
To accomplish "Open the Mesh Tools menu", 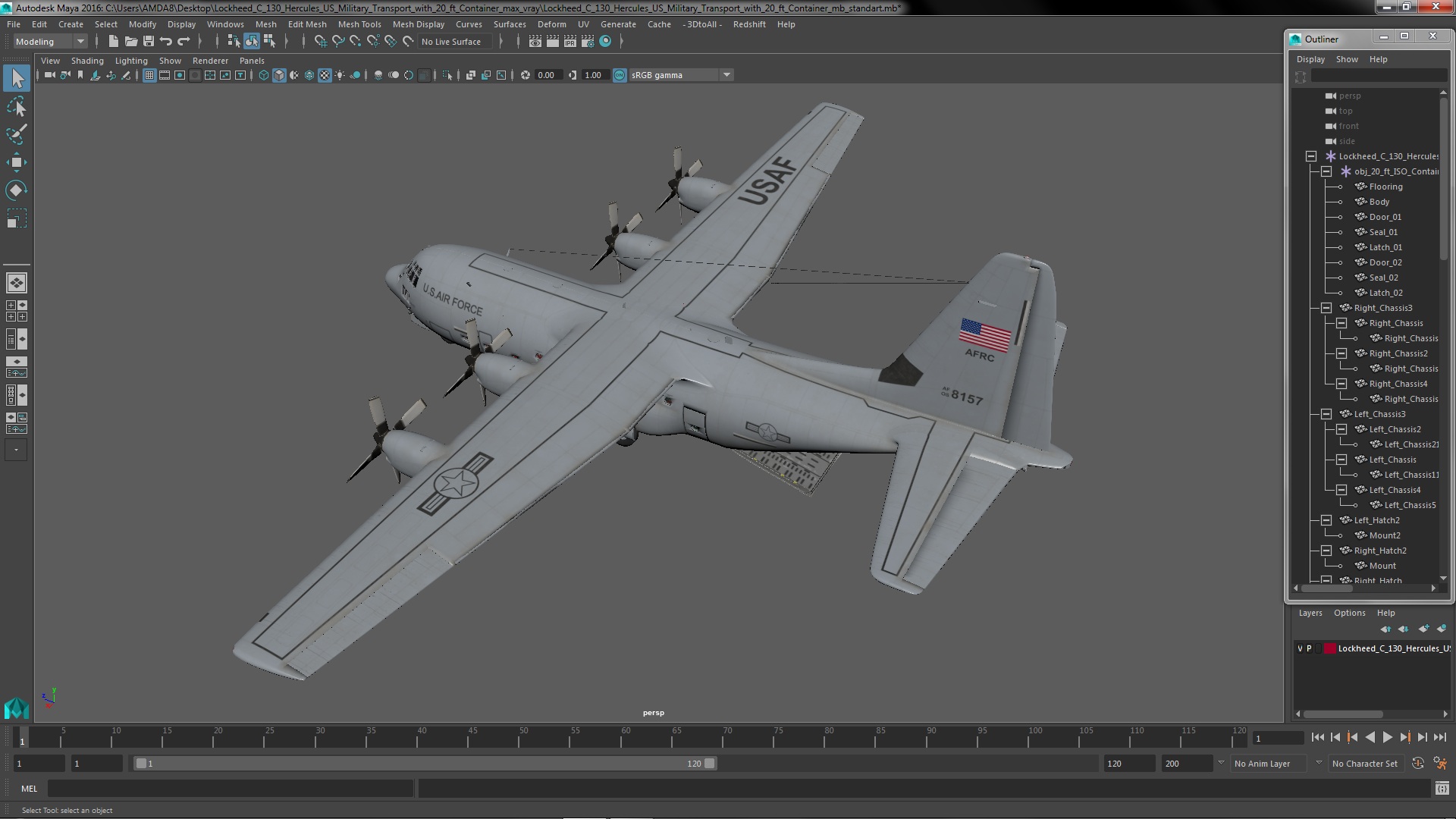I will pos(359,24).
